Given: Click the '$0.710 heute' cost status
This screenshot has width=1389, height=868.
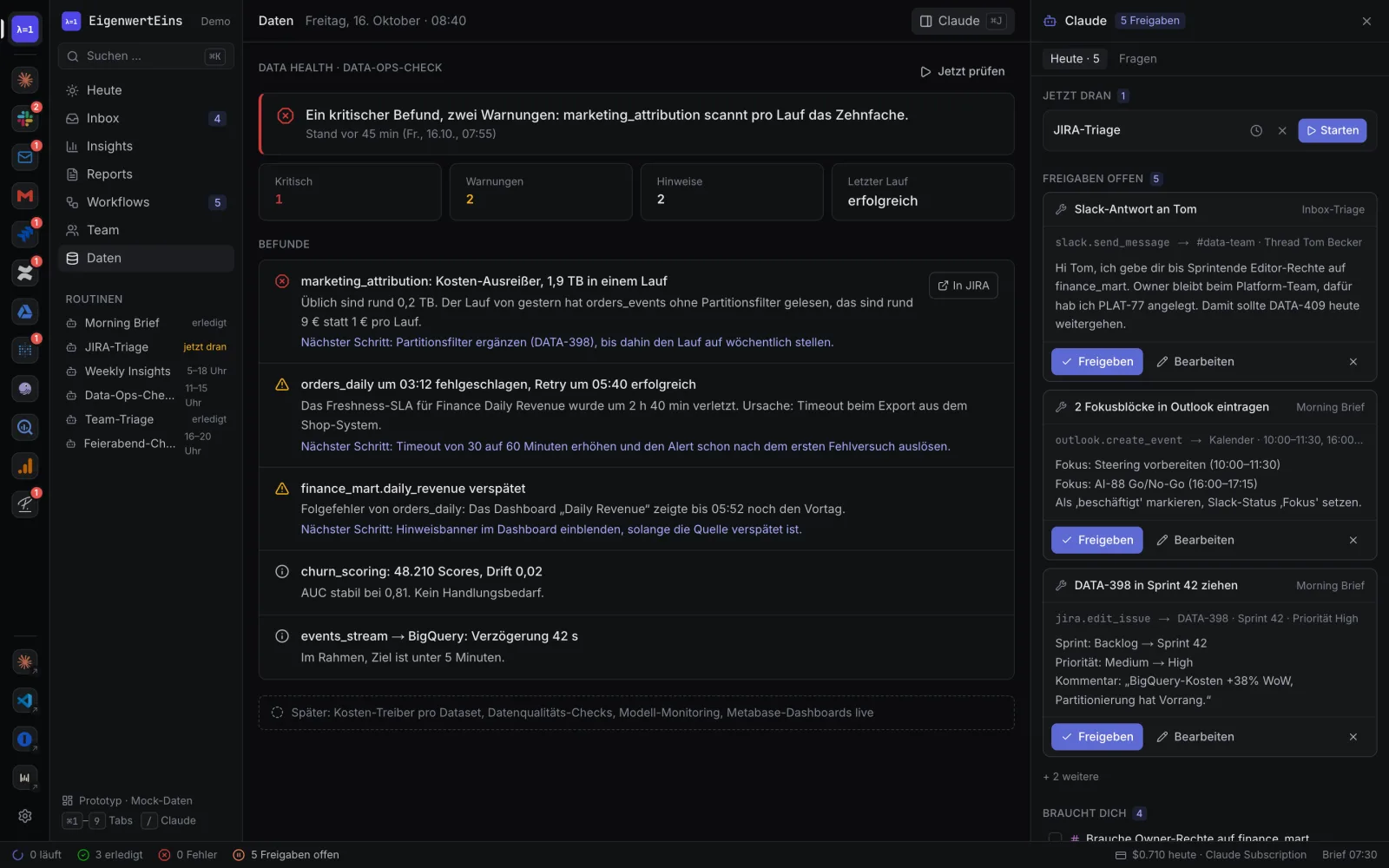Looking at the screenshot, I should (1210, 855).
